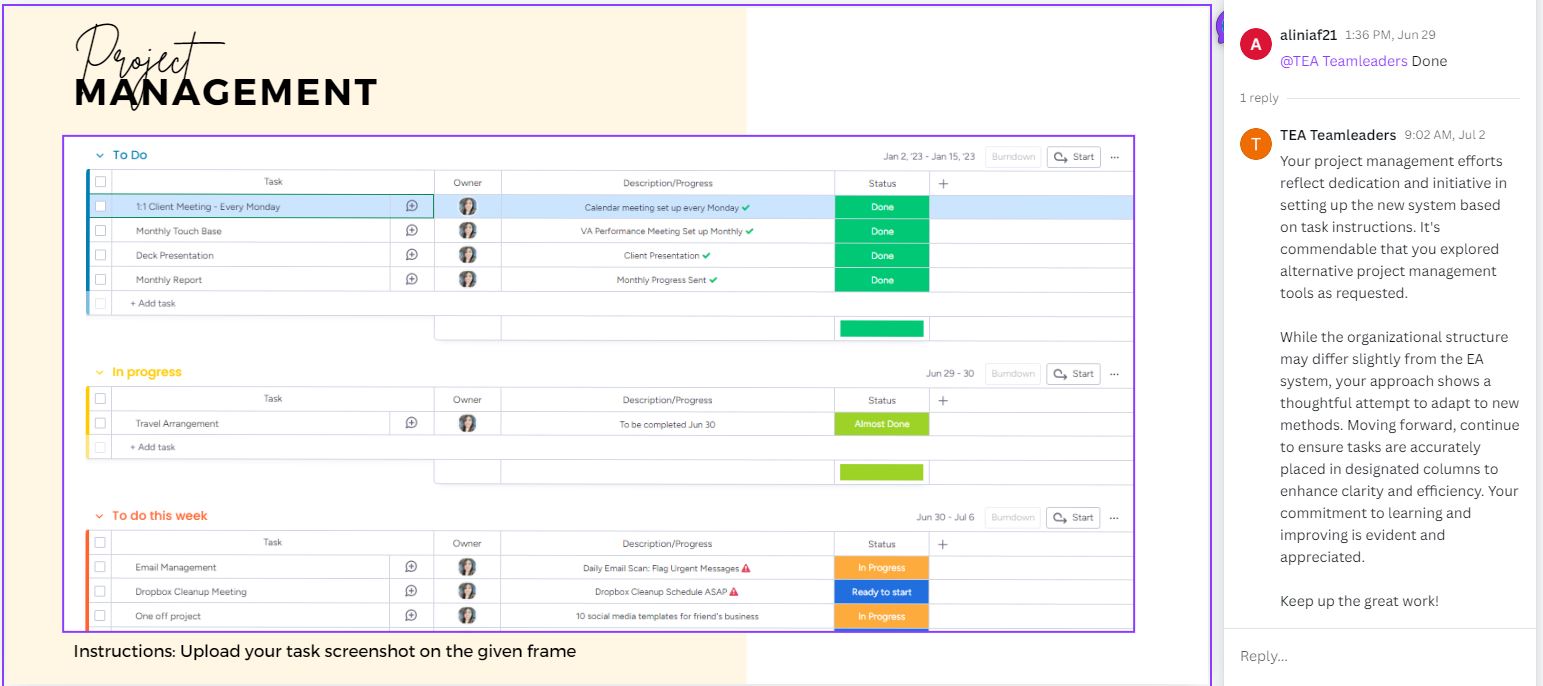This screenshot has width=1543, height=686.
Task: Open update bubble for One off project
Action: 411,616
